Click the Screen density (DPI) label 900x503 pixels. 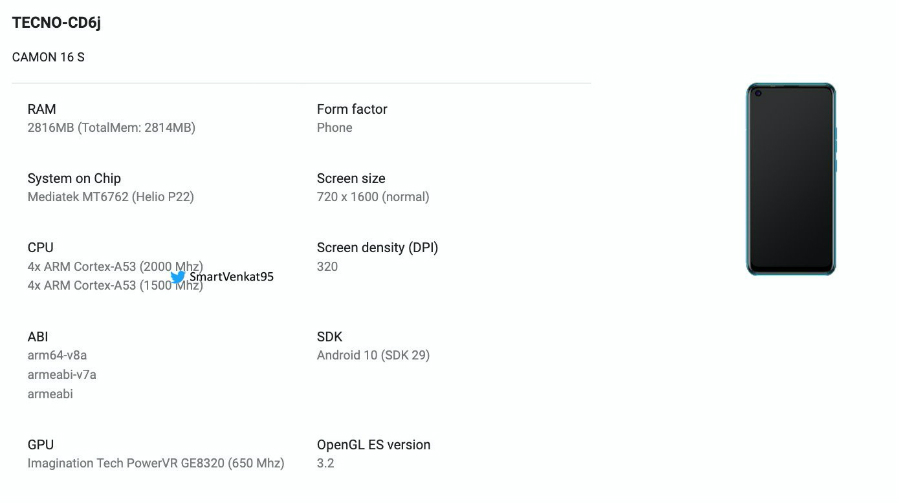click(x=377, y=247)
